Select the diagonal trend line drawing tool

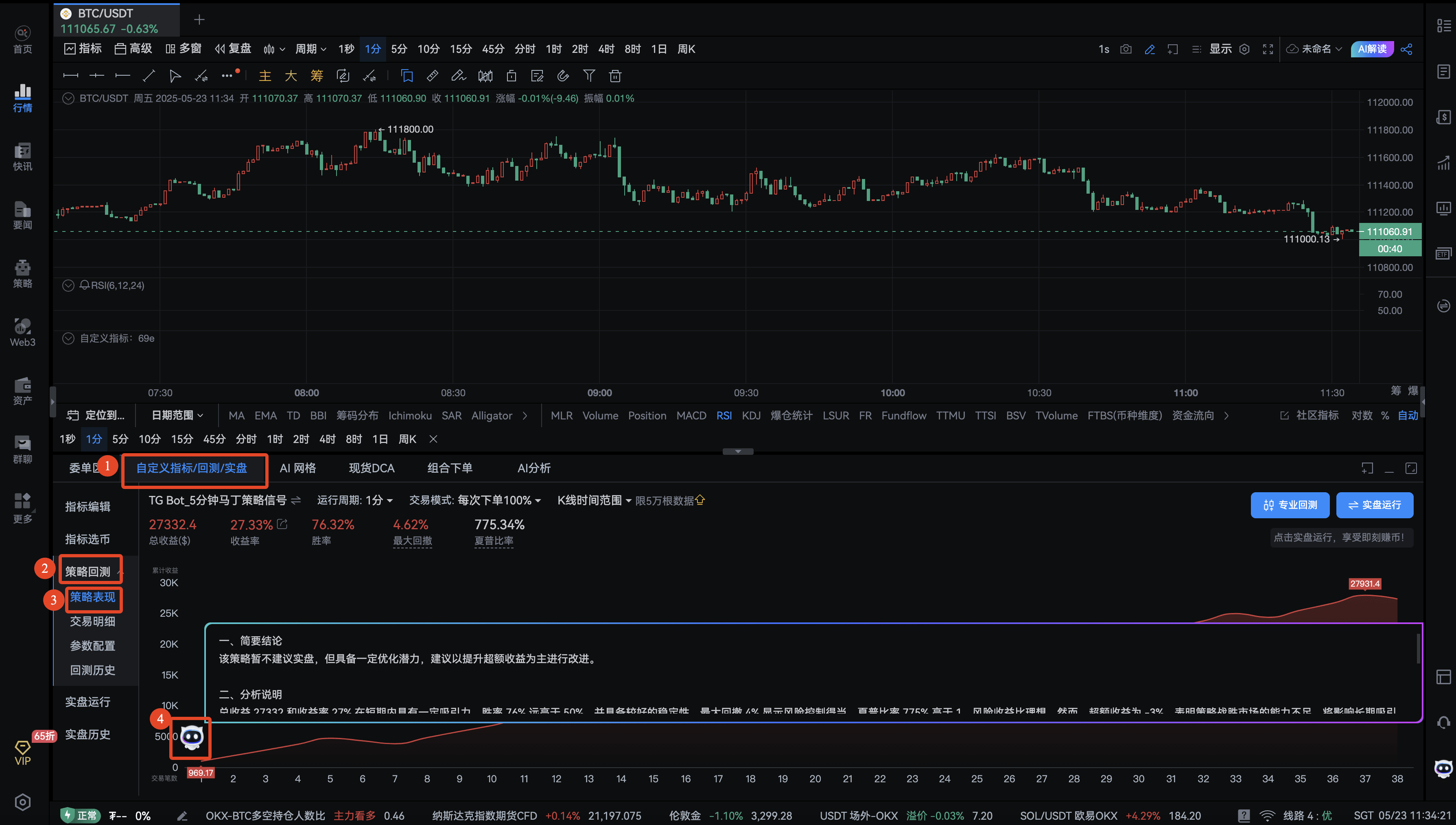[149, 76]
